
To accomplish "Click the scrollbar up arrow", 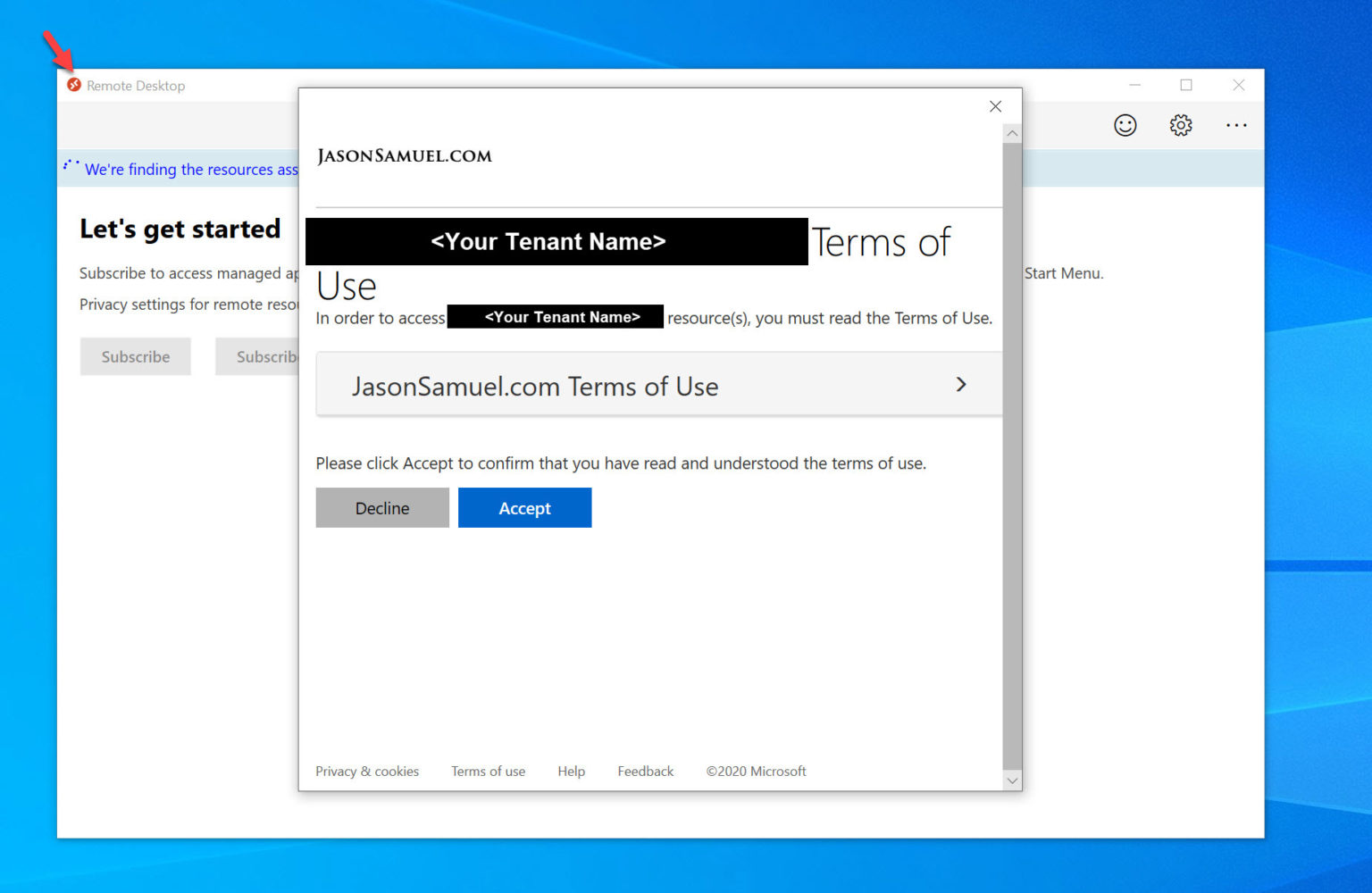I will coord(1011,132).
